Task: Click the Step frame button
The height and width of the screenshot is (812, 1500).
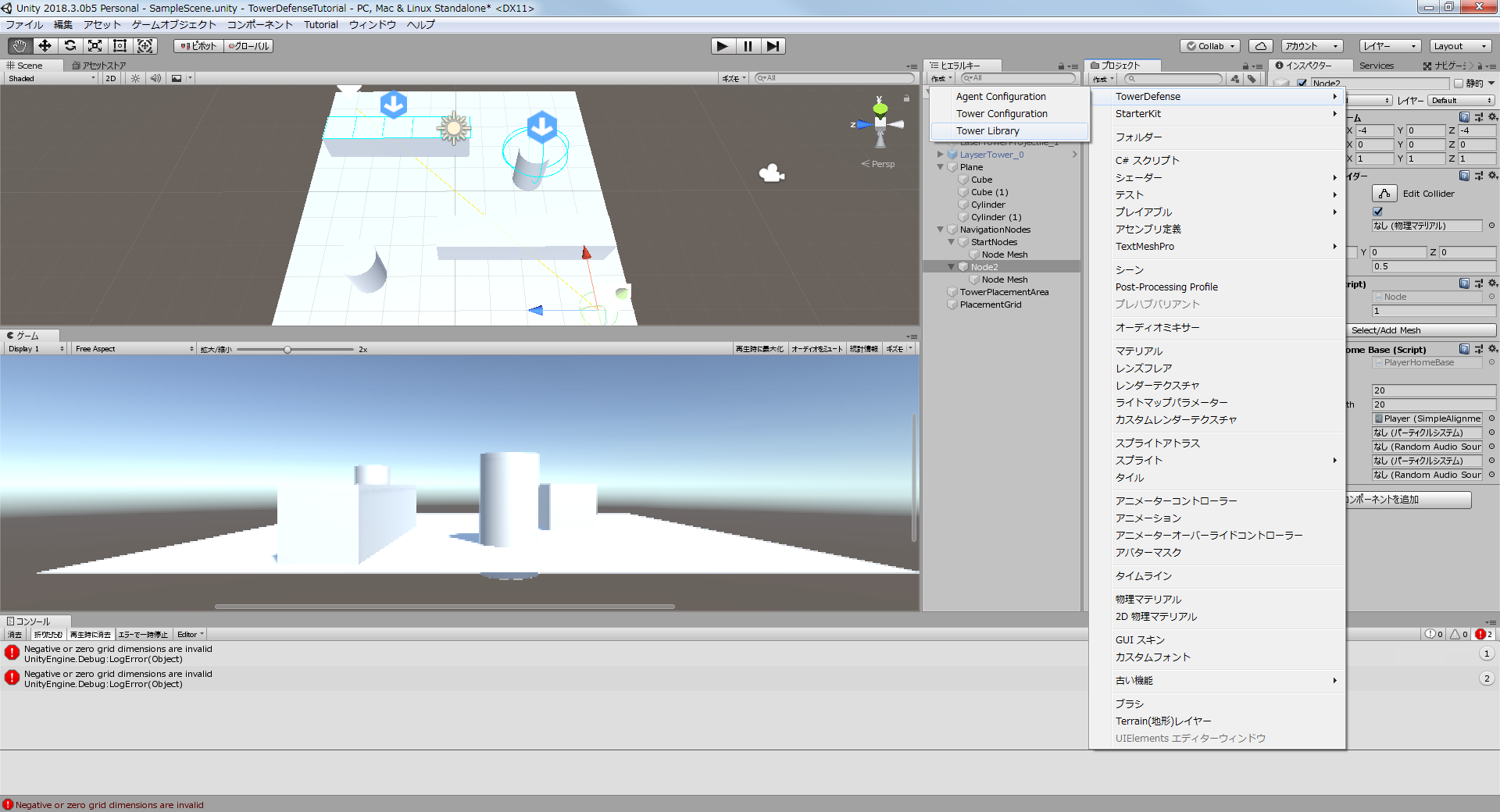Action: (773, 46)
